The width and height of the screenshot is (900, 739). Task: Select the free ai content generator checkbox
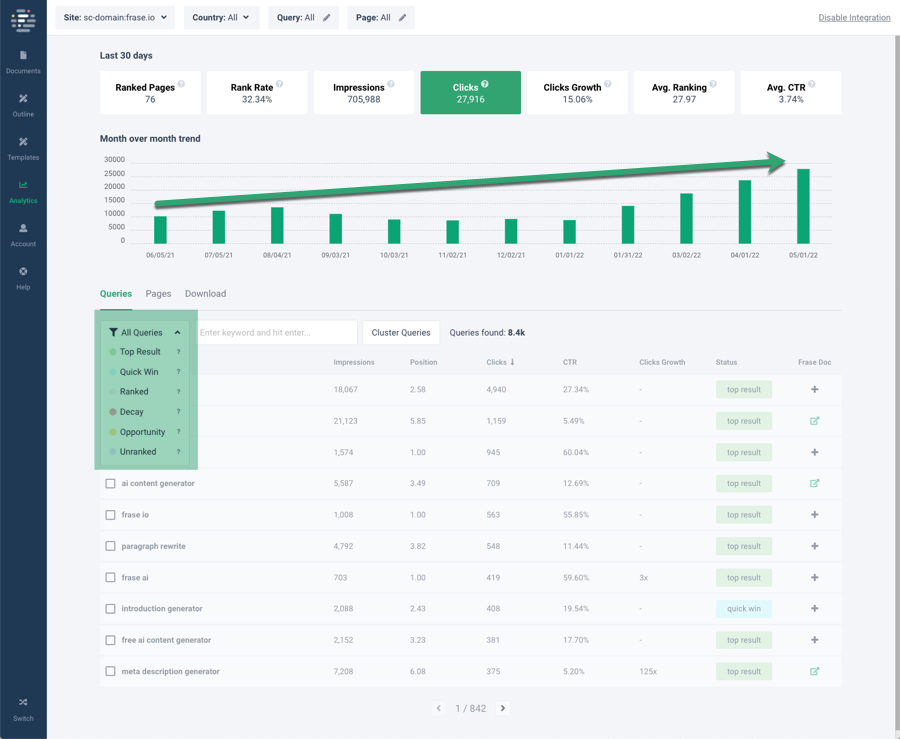(110, 640)
